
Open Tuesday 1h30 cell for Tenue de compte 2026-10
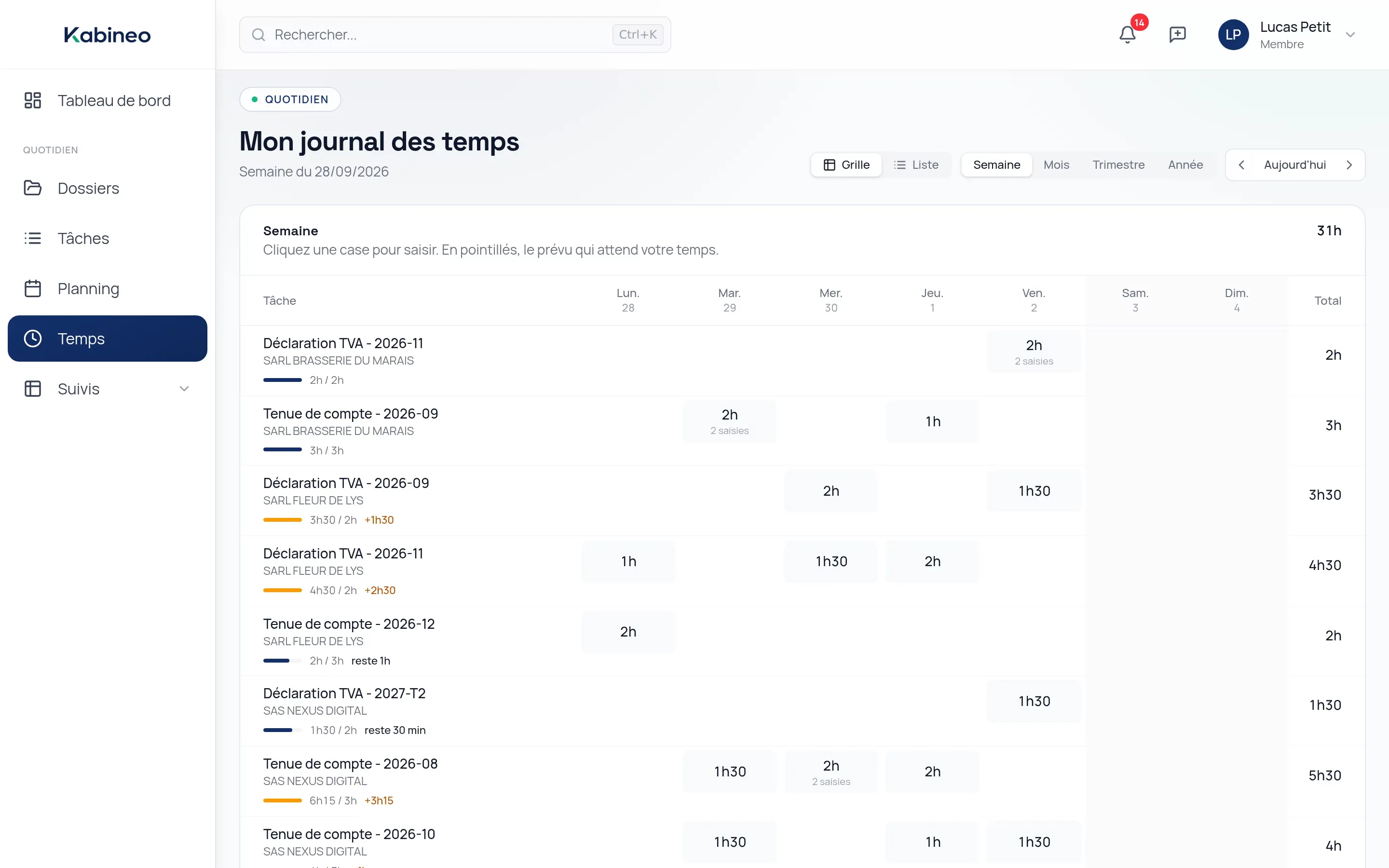pyautogui.click(x=730, y=841)
